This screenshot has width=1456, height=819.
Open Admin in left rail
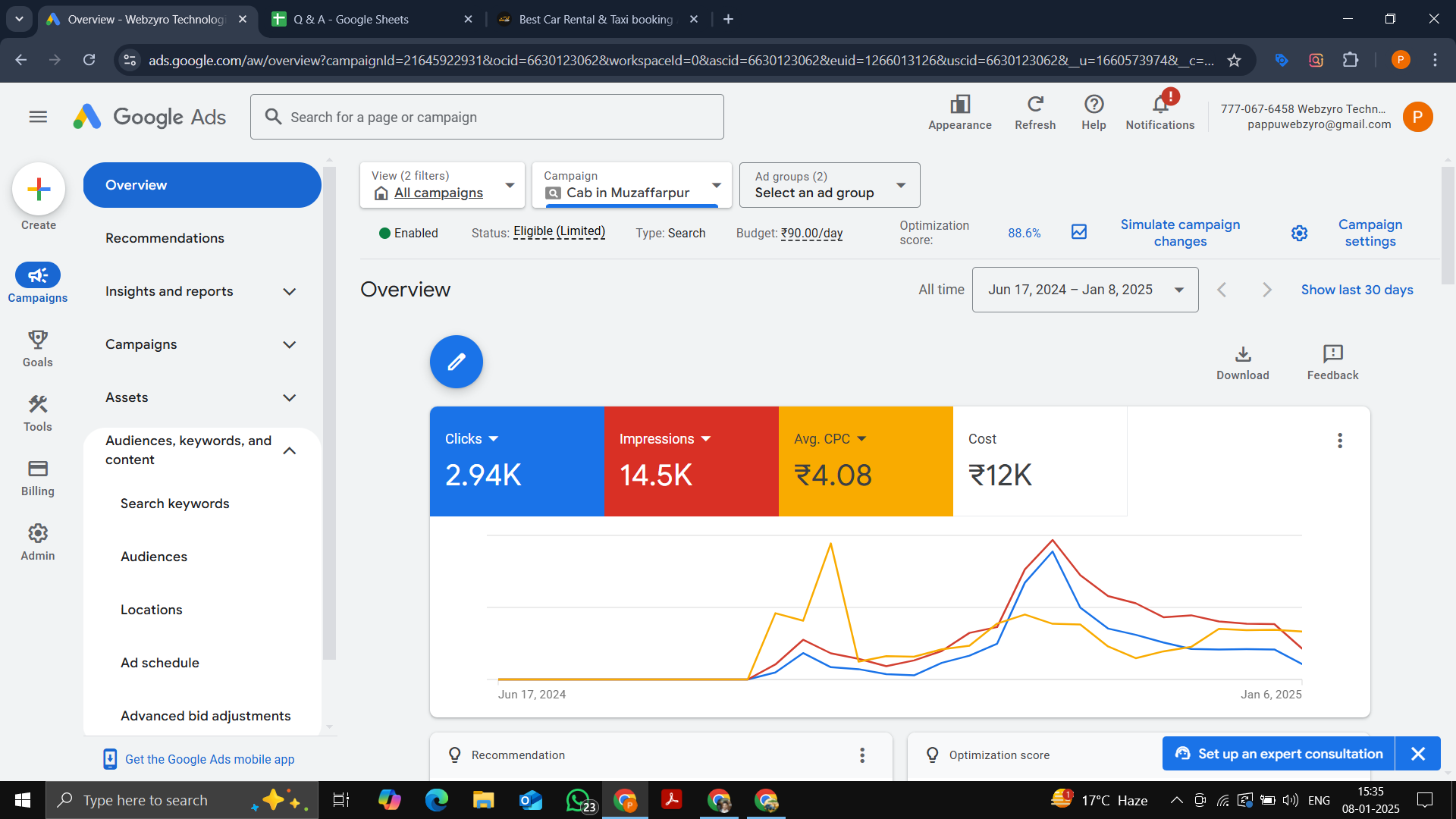38,541
